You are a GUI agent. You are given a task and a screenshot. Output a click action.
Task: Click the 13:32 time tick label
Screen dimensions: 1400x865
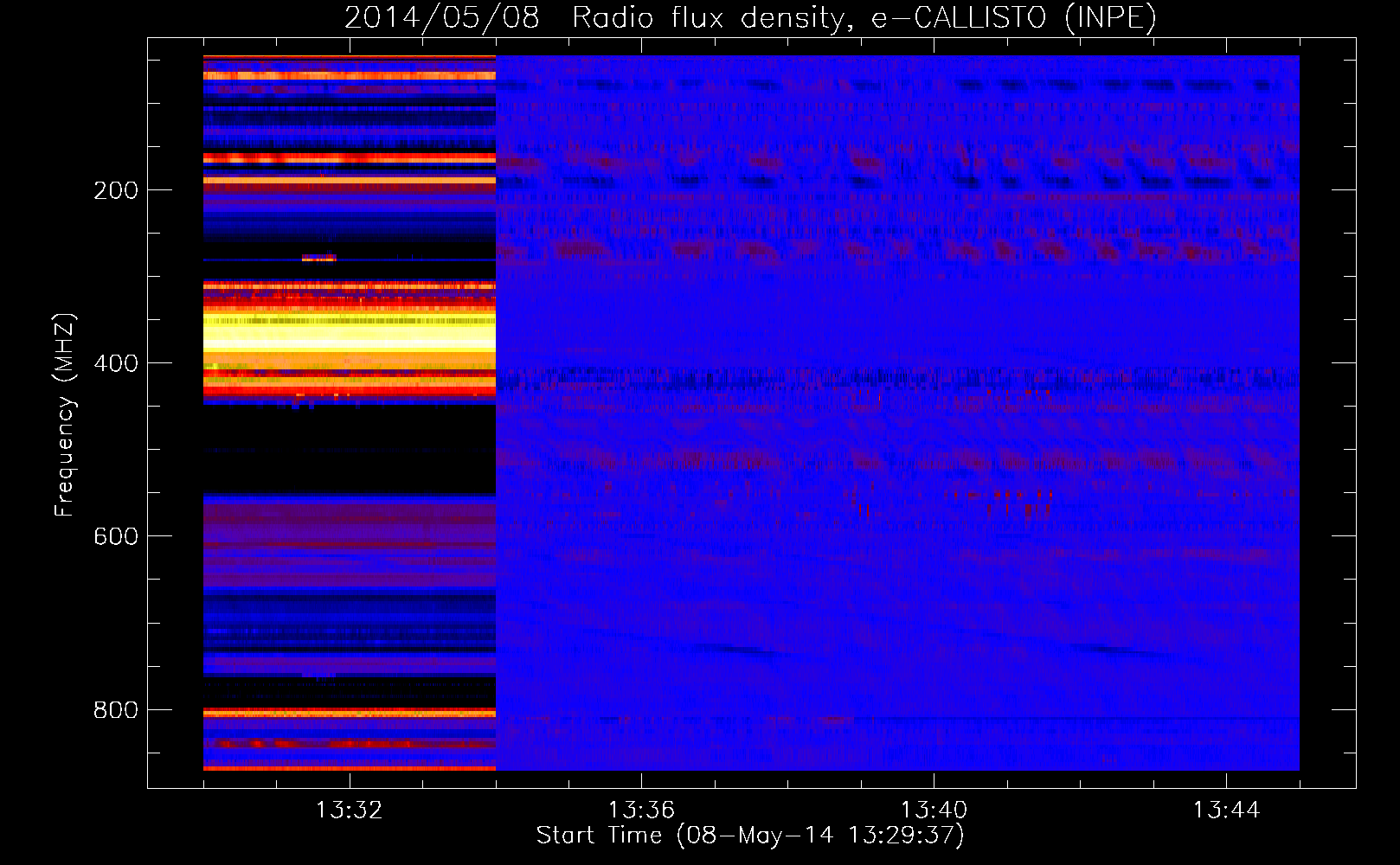coord(349,811)
